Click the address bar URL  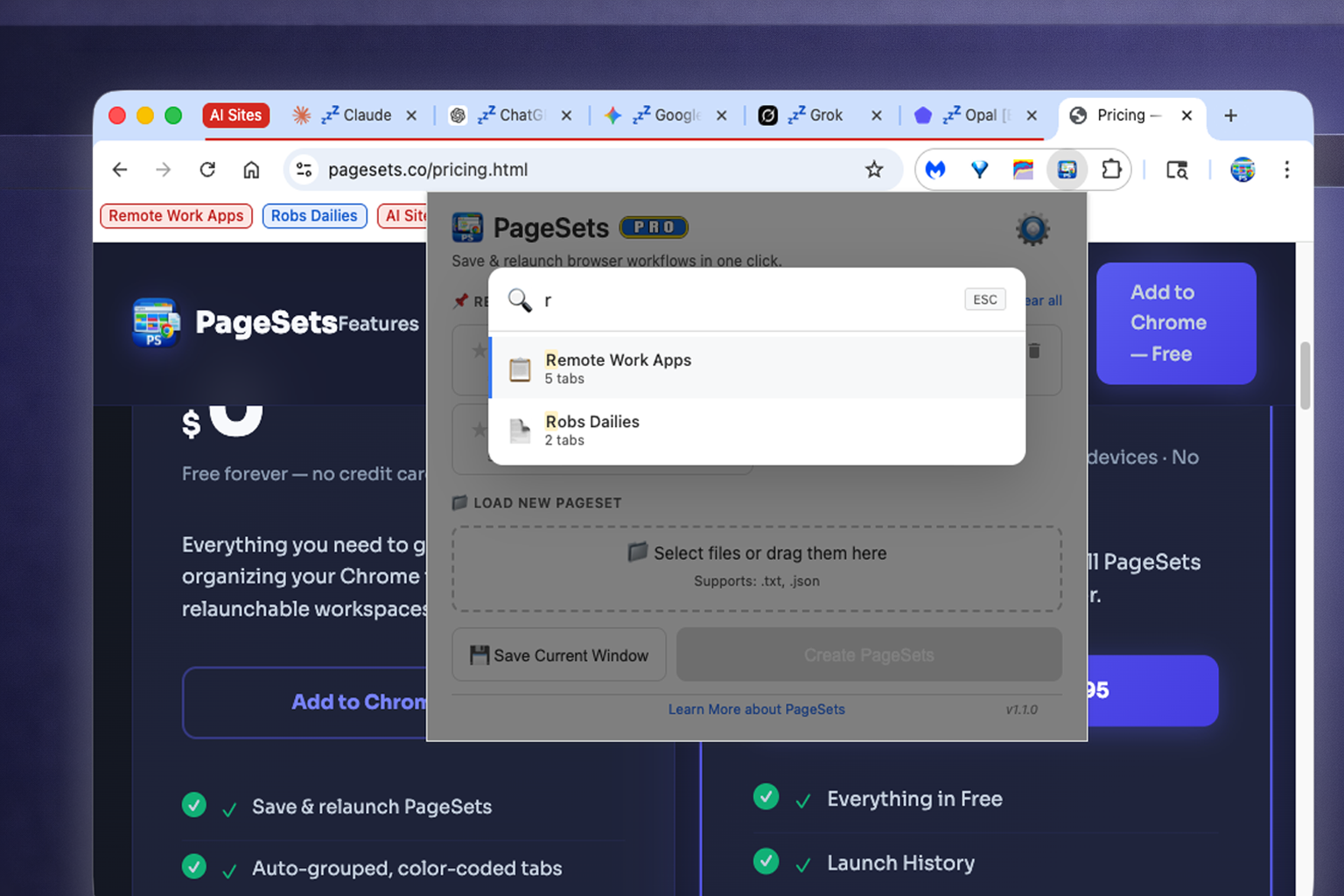coord(428,170)
